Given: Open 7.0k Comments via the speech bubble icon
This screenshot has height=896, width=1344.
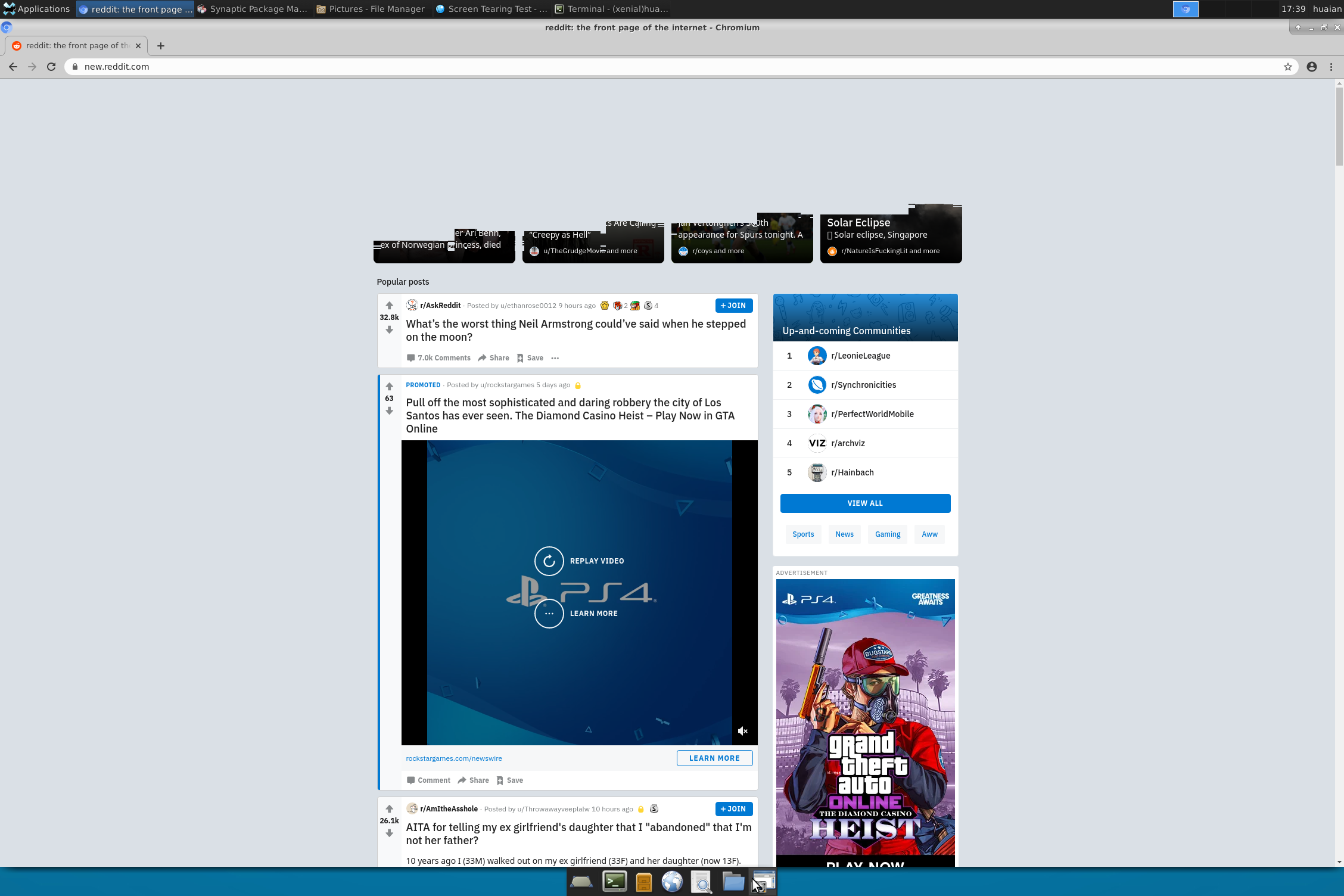Looking at the screenshot, I should (x=411, y=357).
